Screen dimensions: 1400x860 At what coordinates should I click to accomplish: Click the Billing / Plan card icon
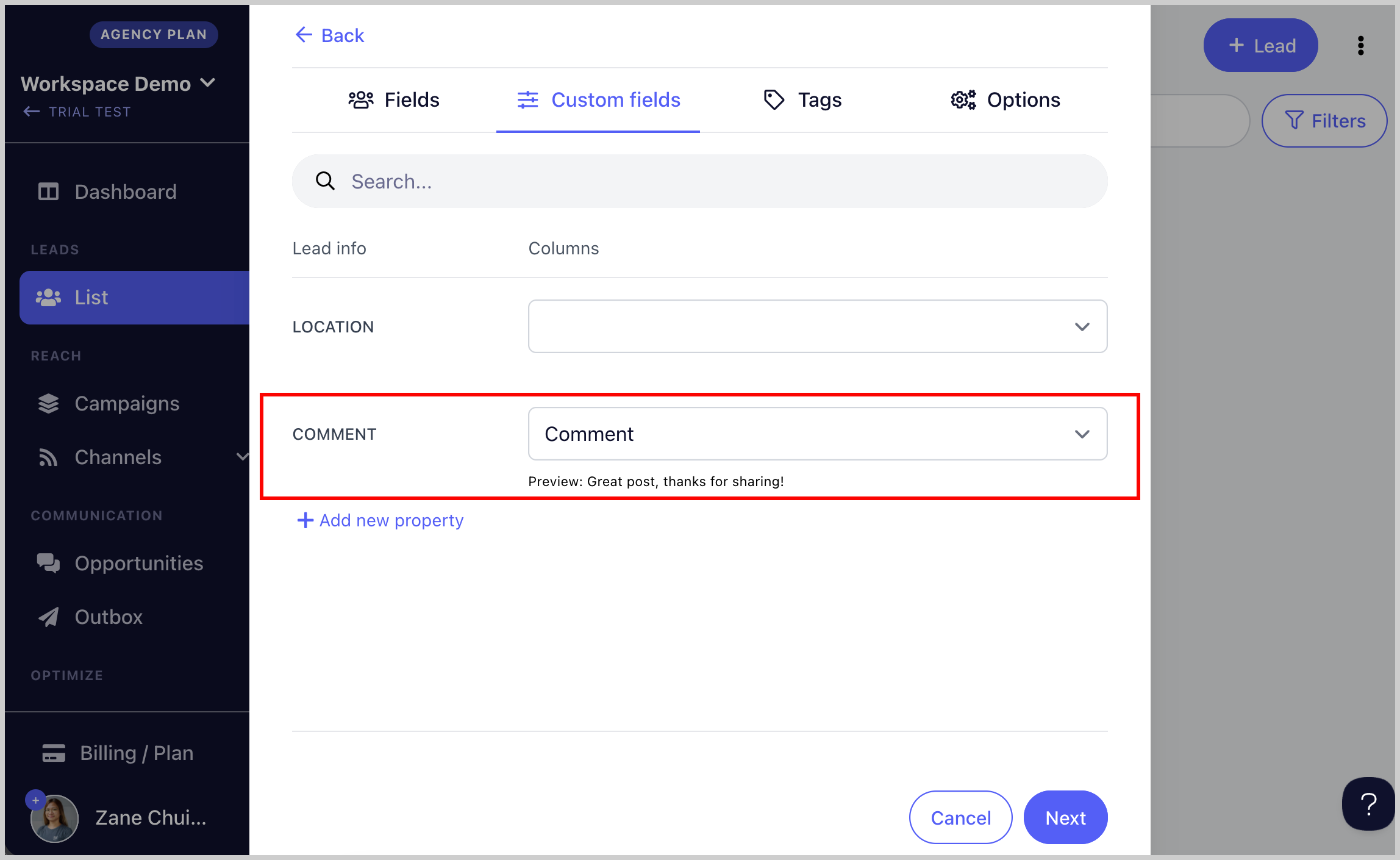[54, 753]
